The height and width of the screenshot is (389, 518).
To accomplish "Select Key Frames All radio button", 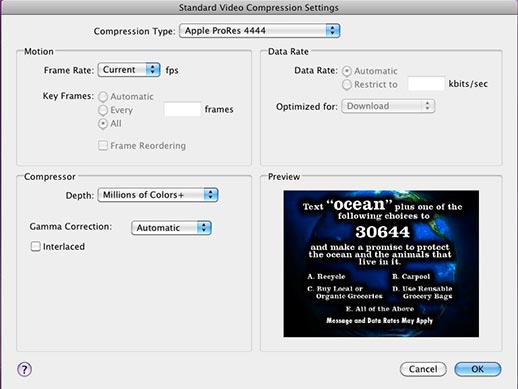I will coord(103,124).
